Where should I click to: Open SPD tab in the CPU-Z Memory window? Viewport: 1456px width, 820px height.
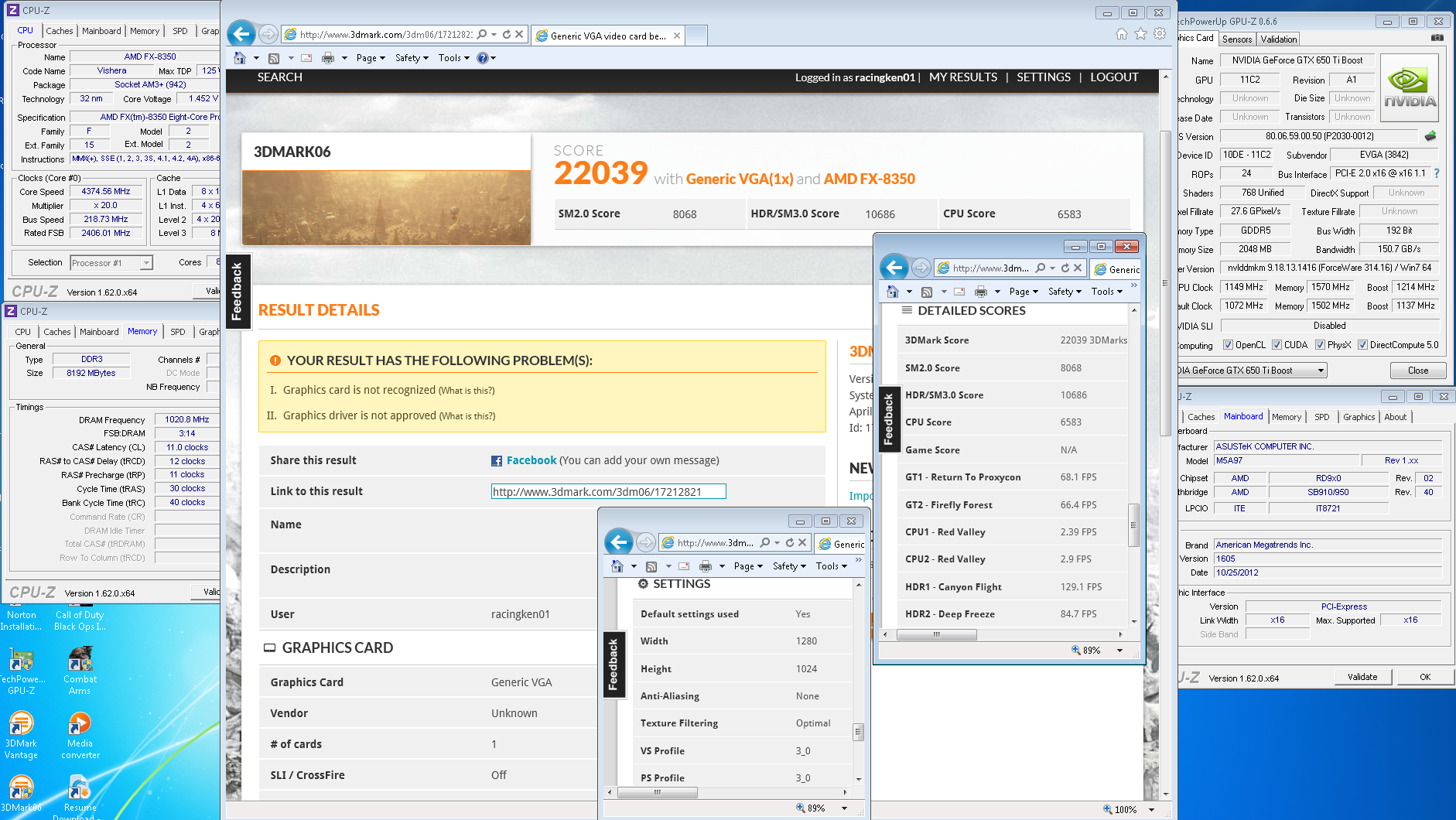tap(178, 332)
